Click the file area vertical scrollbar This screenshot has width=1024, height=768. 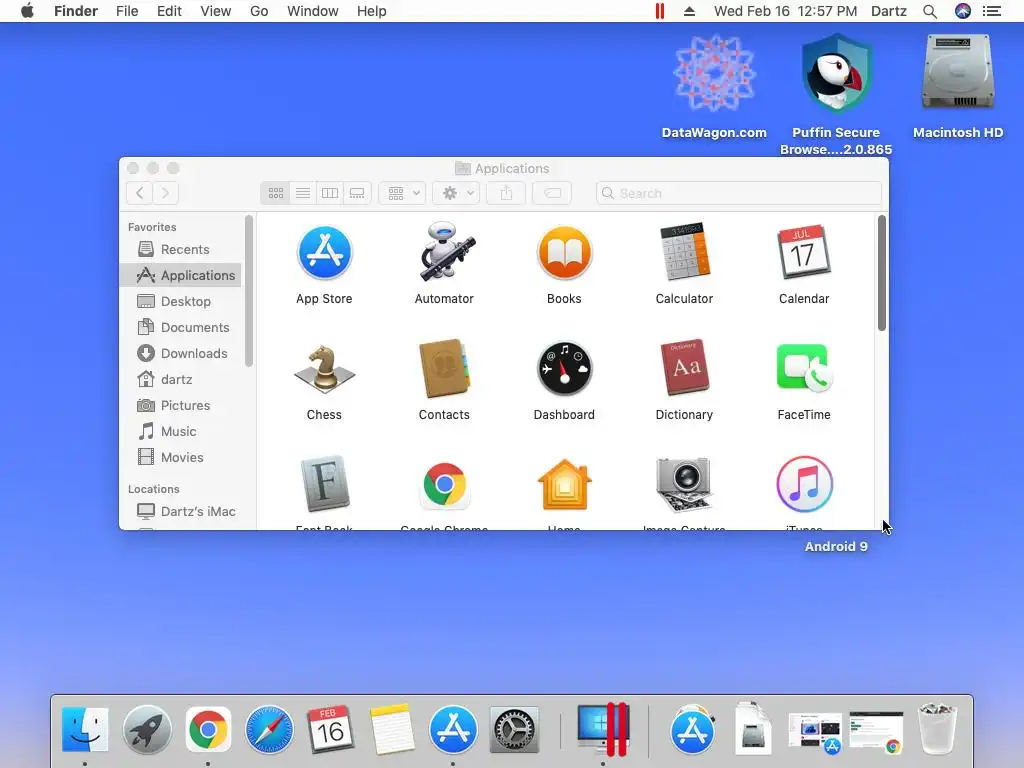tap(882, 273)
